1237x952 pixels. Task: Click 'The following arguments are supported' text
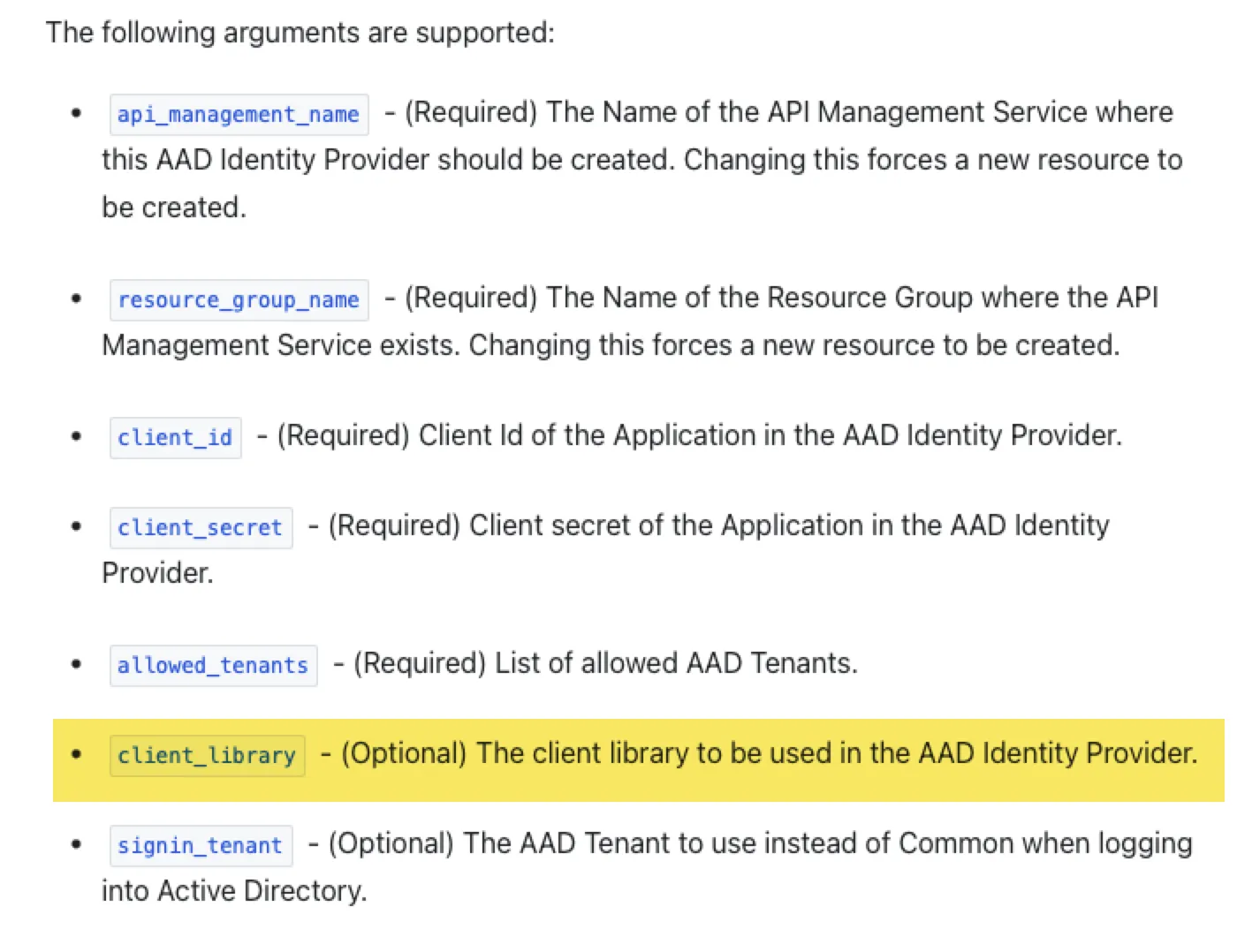click(300, 33)
